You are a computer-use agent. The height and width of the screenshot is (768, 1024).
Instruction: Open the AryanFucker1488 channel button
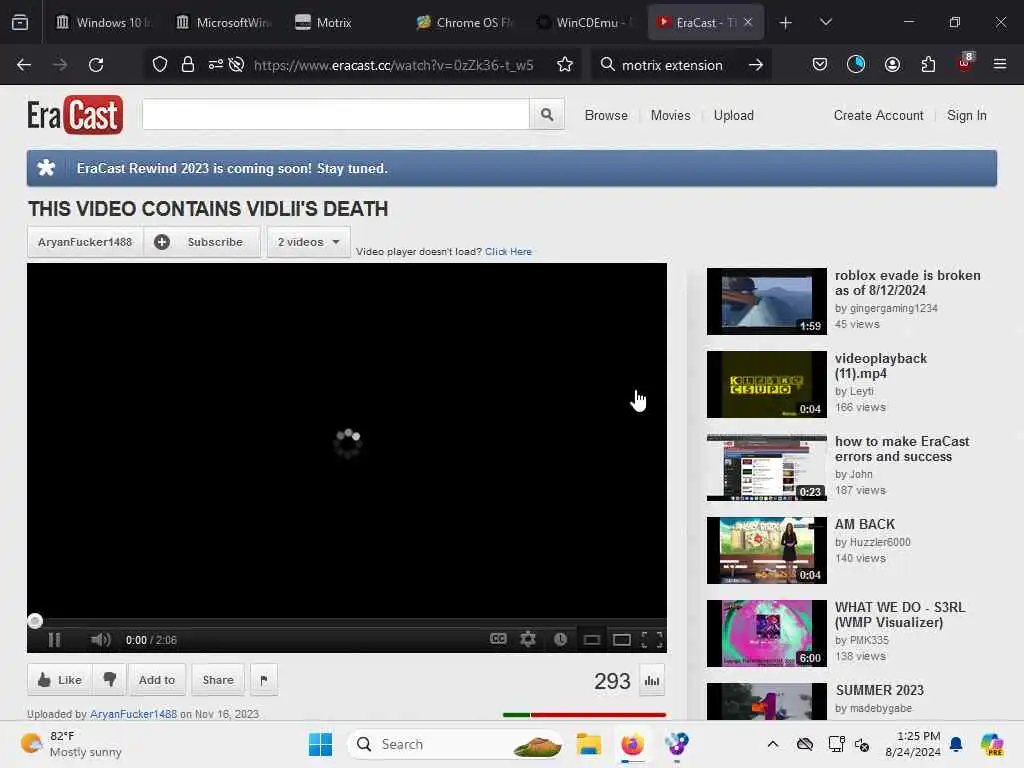coord(85,242)
